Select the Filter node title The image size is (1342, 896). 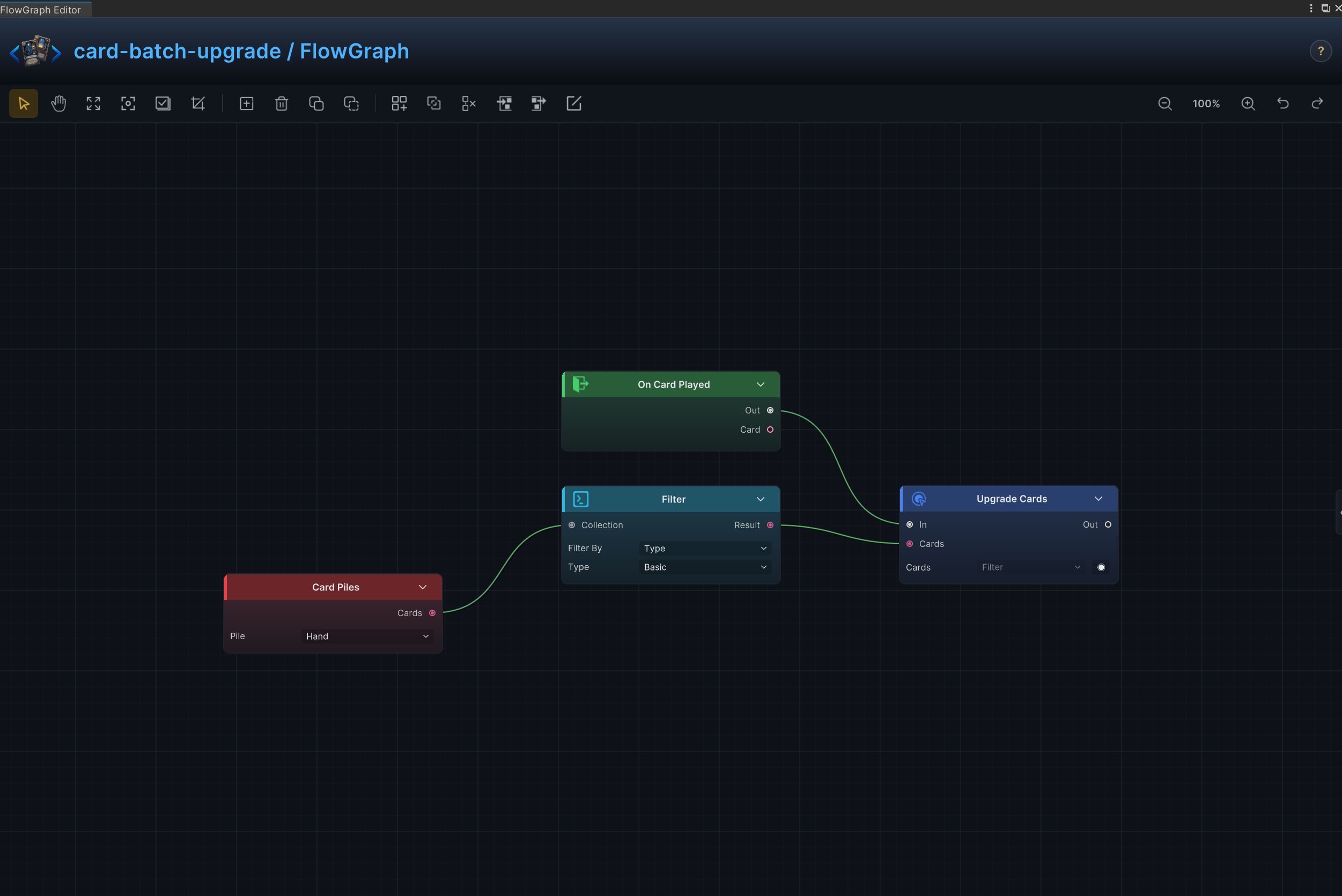(x=673, y=499)
